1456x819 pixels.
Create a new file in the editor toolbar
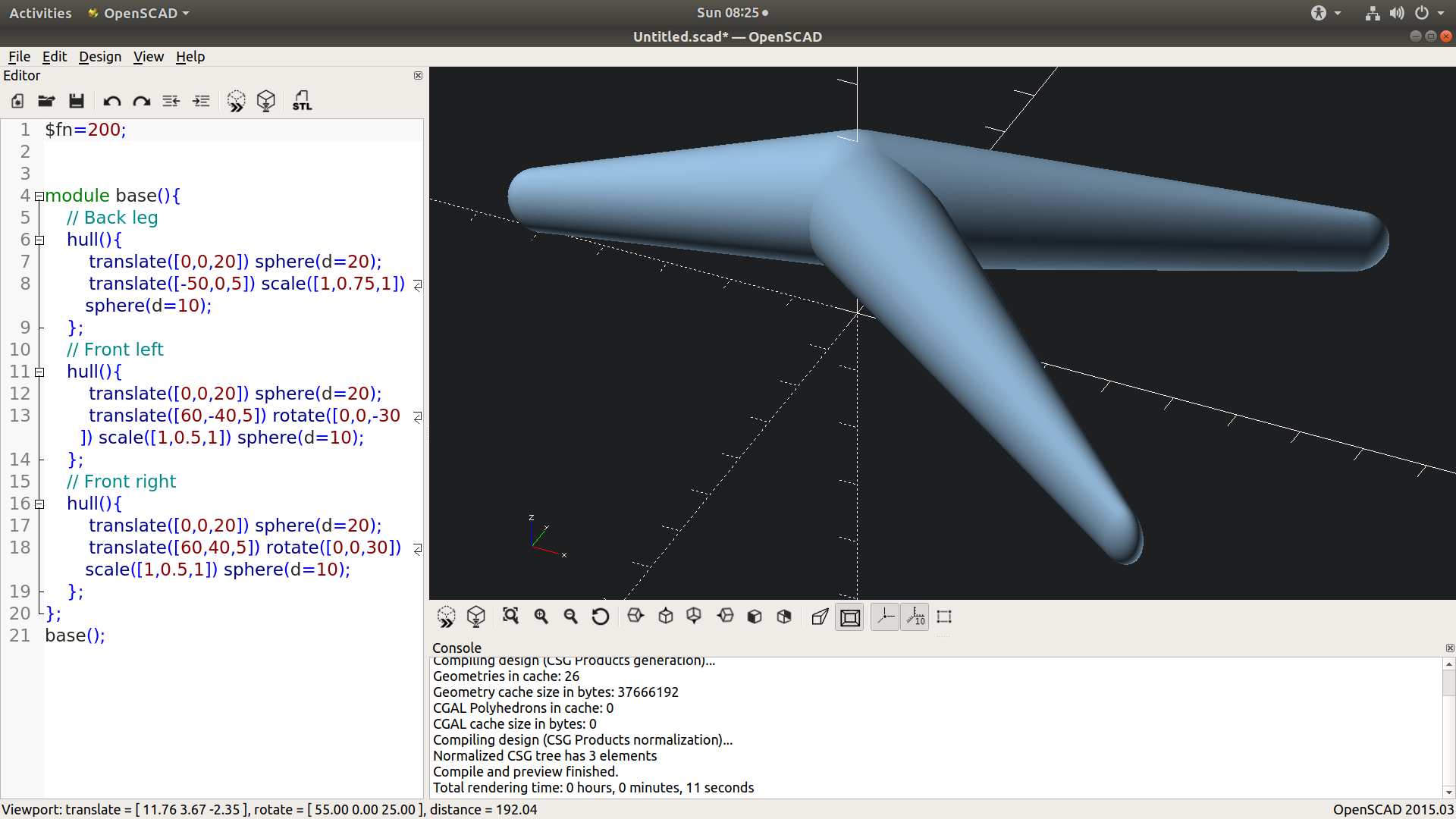click(x=16, y=101)
